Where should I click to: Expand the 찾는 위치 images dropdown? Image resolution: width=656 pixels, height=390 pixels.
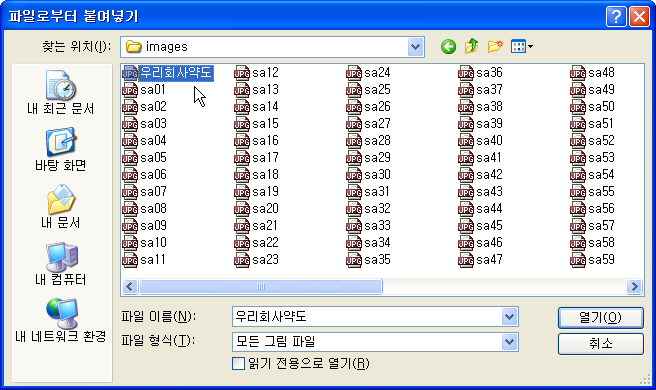point(415,47)
